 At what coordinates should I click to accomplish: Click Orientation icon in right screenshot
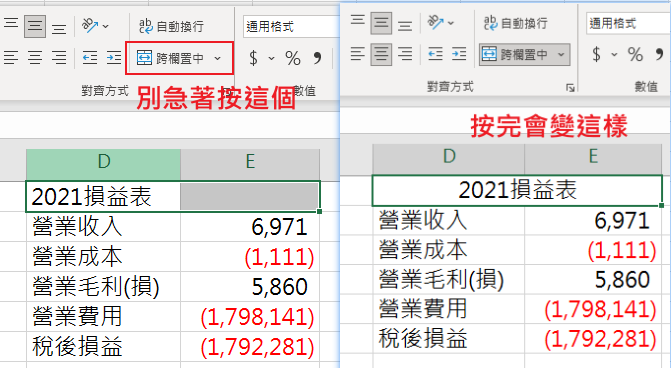pos(435,23)
